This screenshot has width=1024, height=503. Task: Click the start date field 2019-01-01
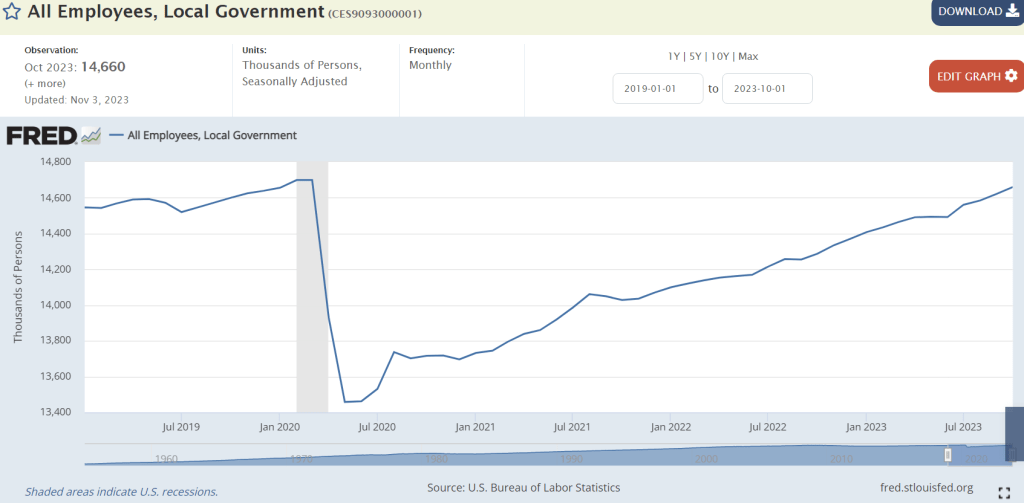click(658, 88)
